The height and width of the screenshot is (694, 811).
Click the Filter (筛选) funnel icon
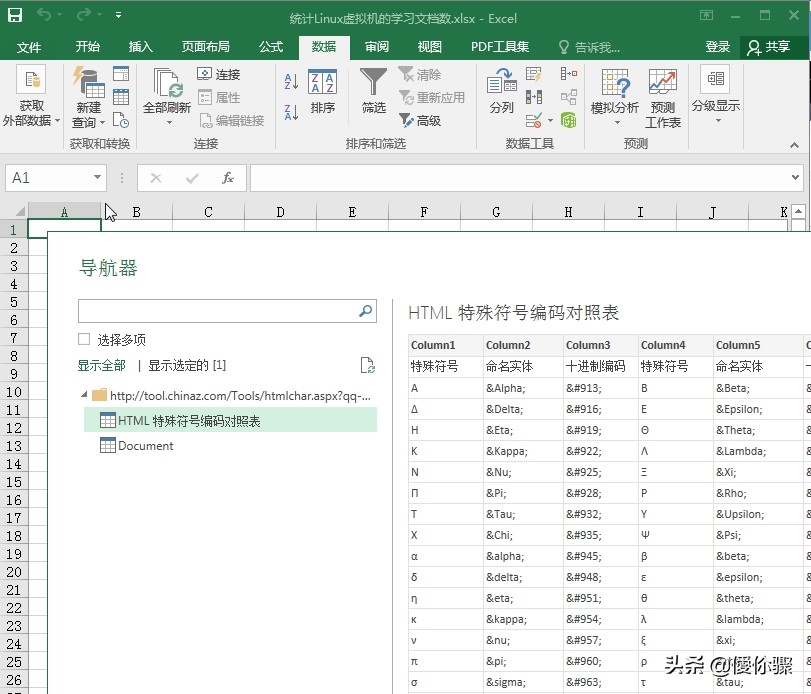(x=373, y=84)
